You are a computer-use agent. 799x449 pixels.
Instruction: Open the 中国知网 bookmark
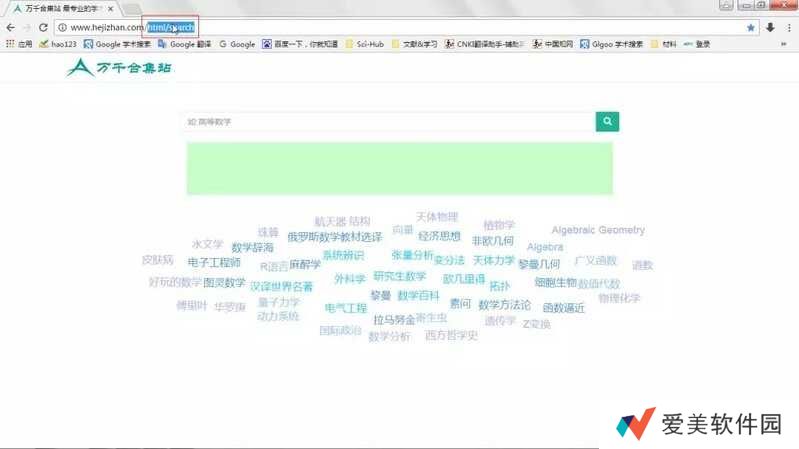click(553, 44)
